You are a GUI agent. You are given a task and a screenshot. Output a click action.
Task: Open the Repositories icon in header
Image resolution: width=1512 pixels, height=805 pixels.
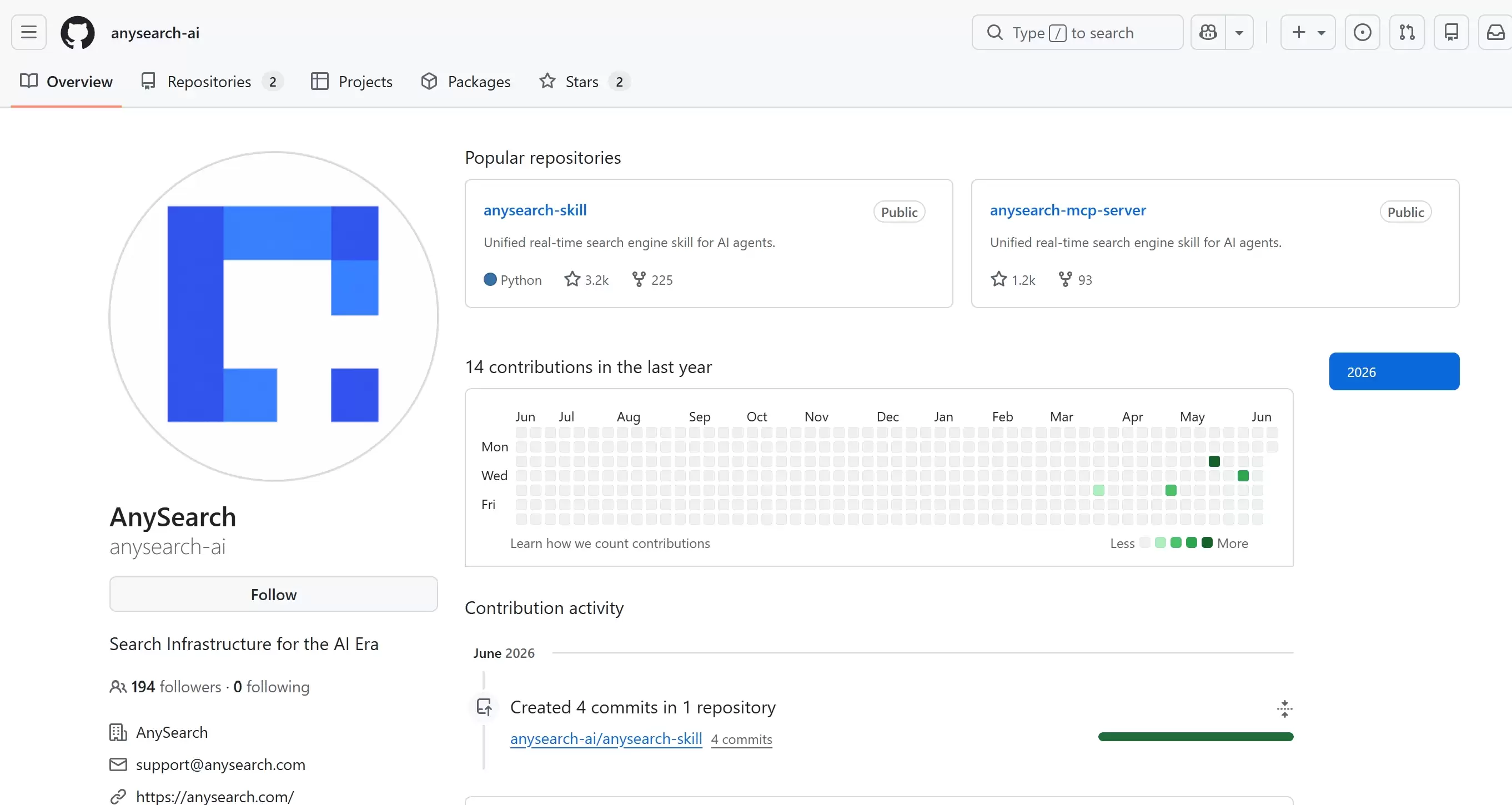(1451, 32)
